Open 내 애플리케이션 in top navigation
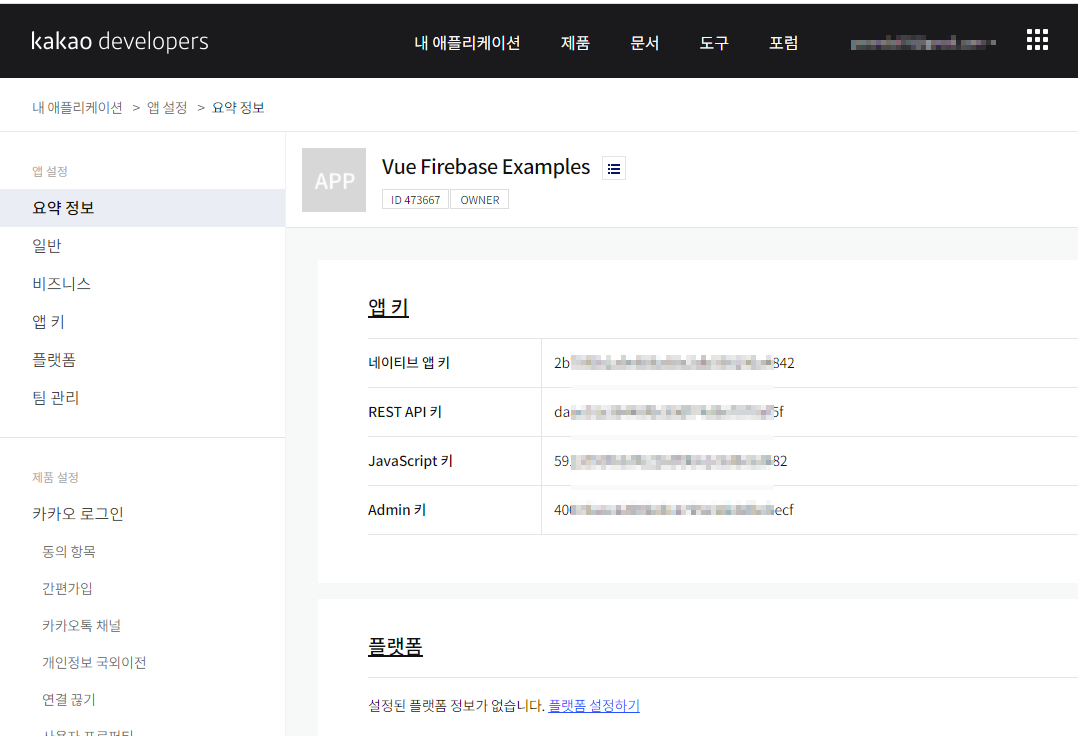Viewport: 1078px width, 736px height. click(467, 43)
